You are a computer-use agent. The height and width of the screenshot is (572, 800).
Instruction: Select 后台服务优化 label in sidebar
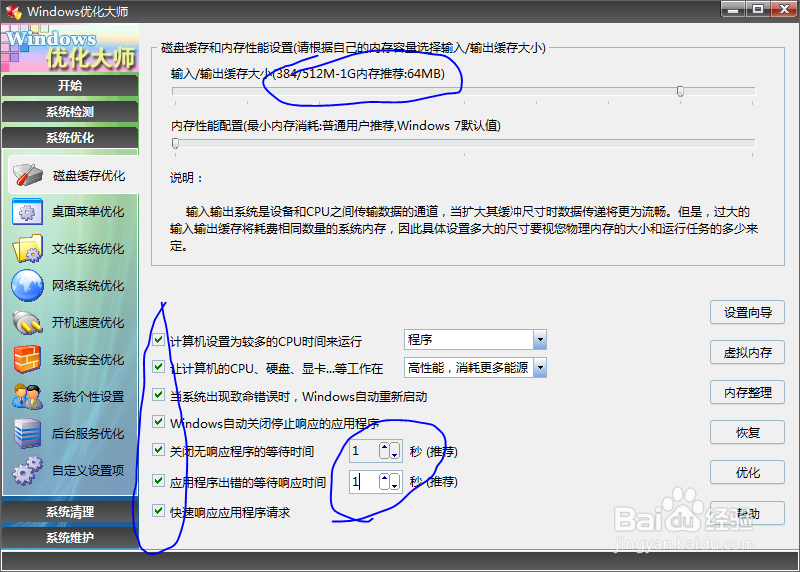88,434
